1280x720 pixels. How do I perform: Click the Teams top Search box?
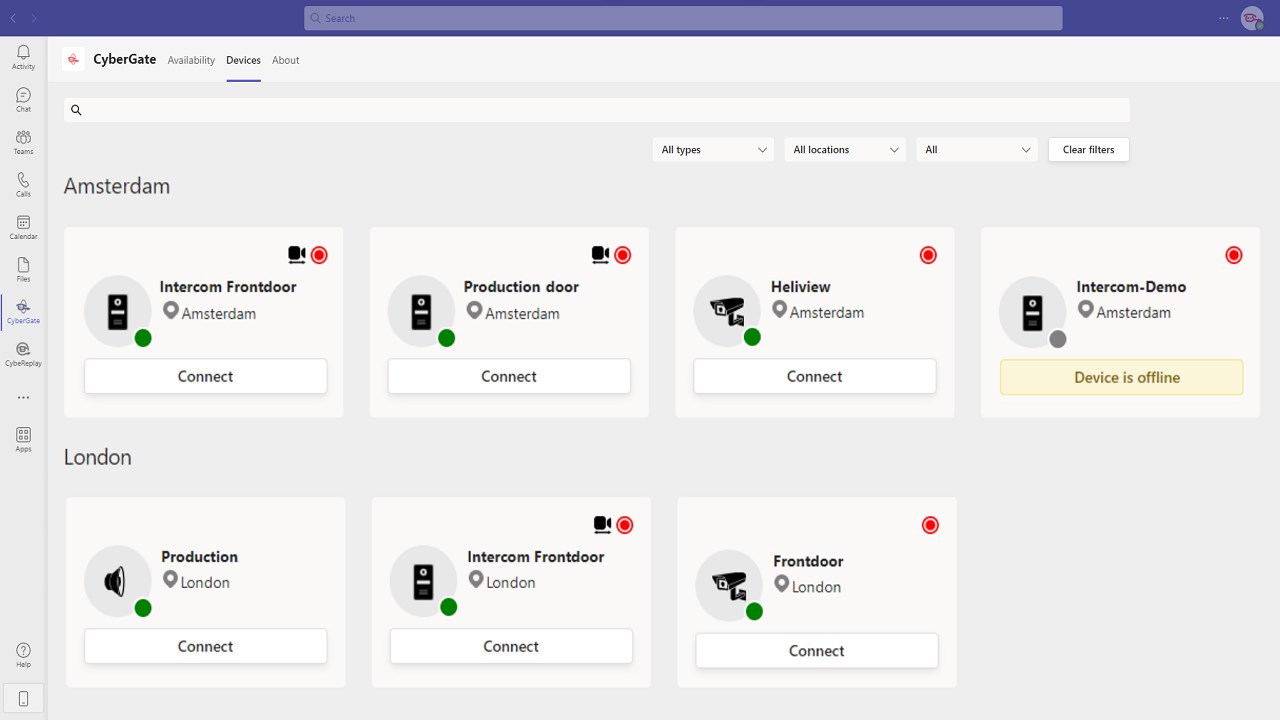683,18
